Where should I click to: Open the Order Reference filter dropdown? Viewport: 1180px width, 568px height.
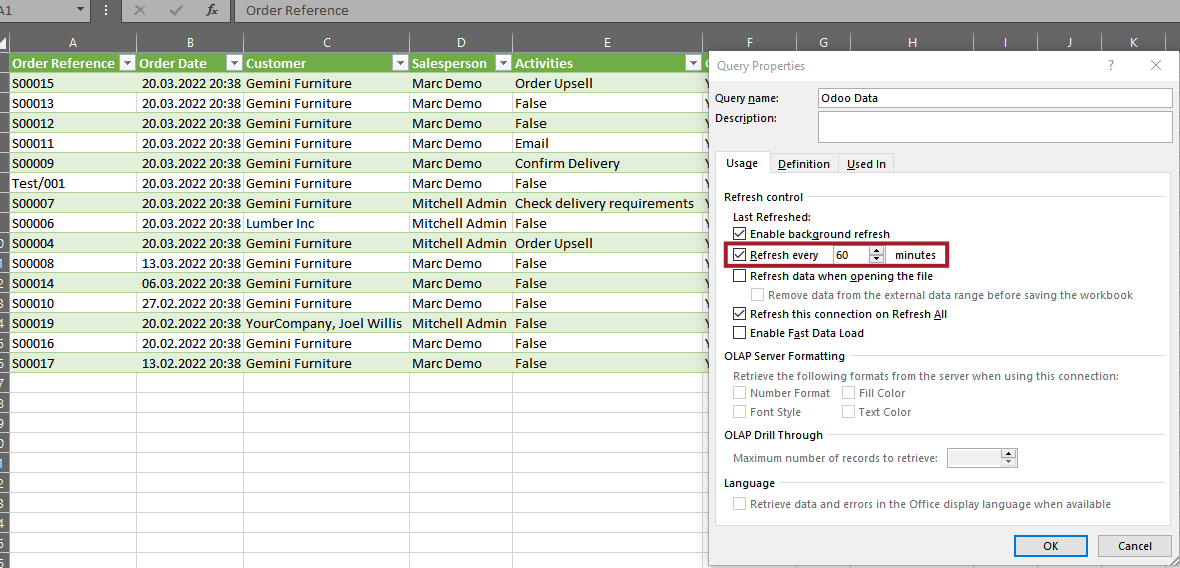(127, 63)
